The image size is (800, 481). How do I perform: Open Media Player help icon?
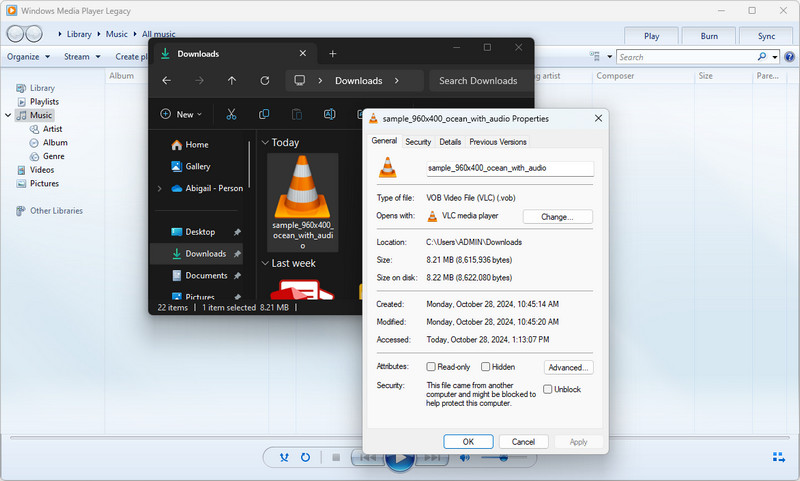[789, 57]
